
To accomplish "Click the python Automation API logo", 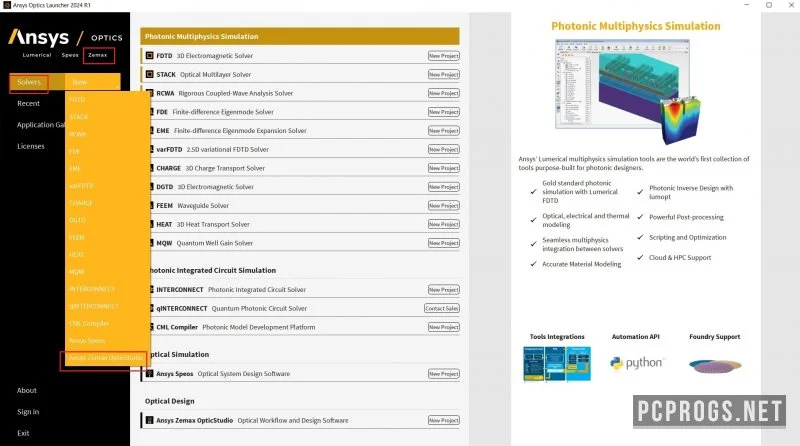I will (636, 363).
